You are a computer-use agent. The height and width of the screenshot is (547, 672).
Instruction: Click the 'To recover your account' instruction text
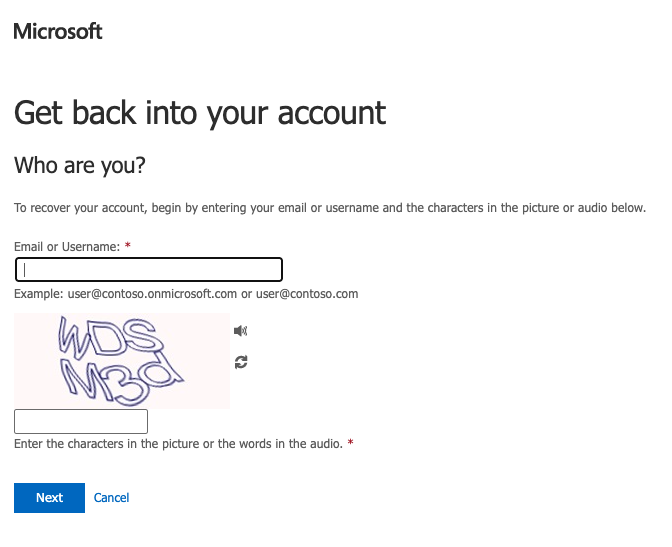(330, 208)
